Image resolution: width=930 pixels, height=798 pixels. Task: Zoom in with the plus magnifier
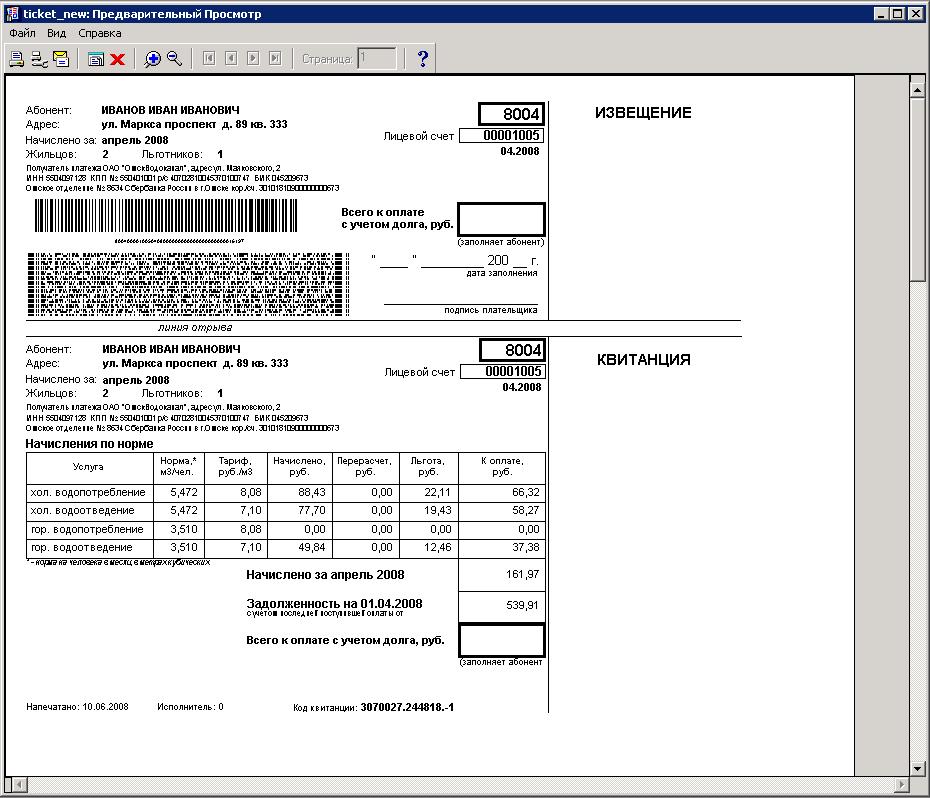point(153,59)
